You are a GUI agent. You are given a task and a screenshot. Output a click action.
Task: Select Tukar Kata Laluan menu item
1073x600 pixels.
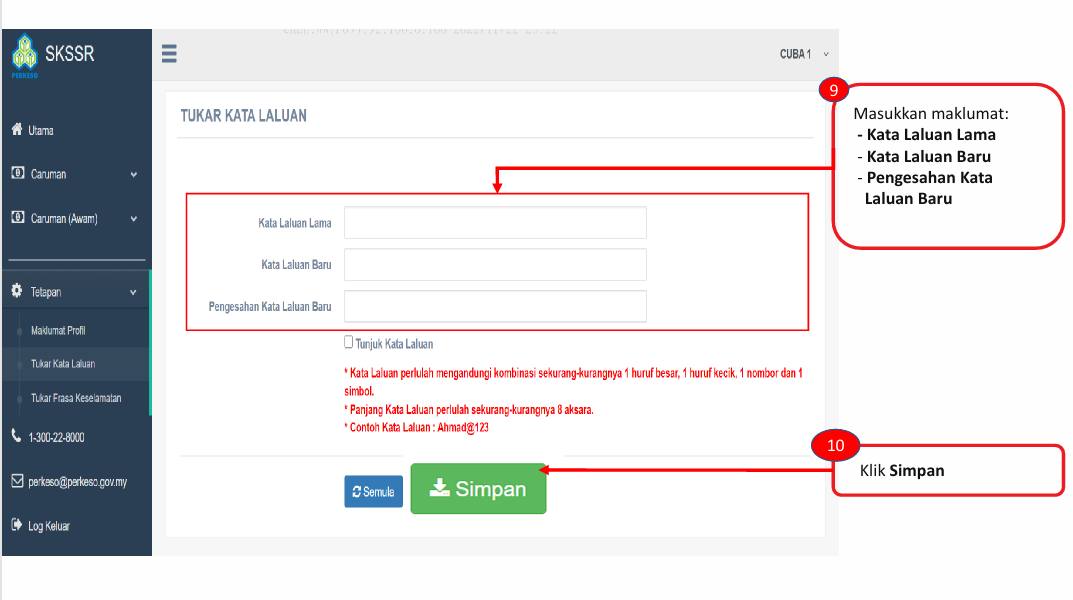[63, 364]
